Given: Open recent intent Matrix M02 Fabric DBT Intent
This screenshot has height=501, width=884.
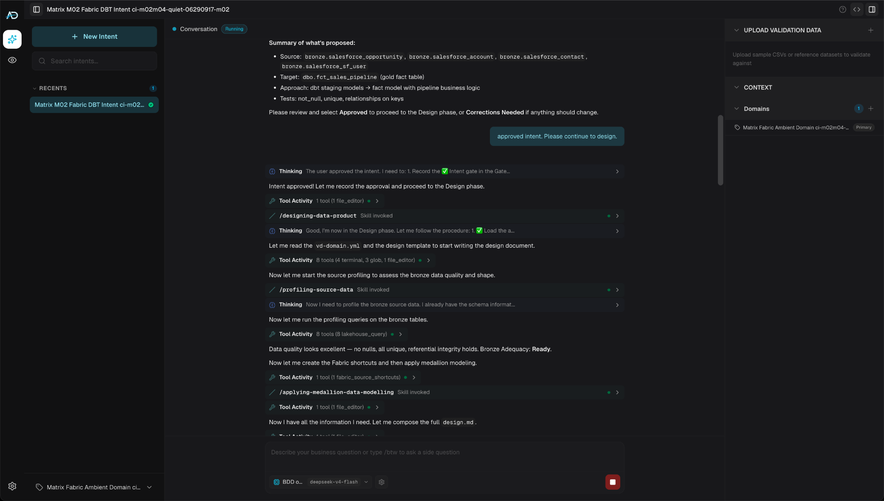Looking at the screenshot, I should pos(94,105).
